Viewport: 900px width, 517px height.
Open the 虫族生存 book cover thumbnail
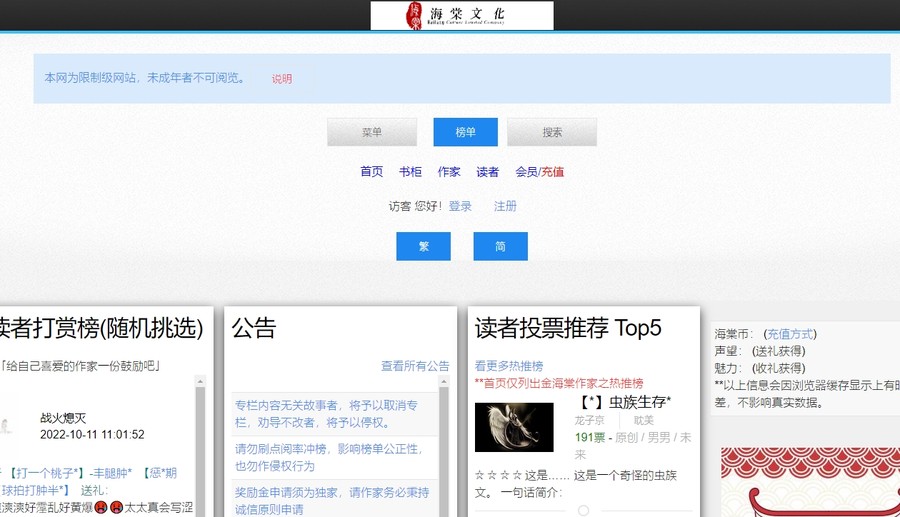[514, 427]
